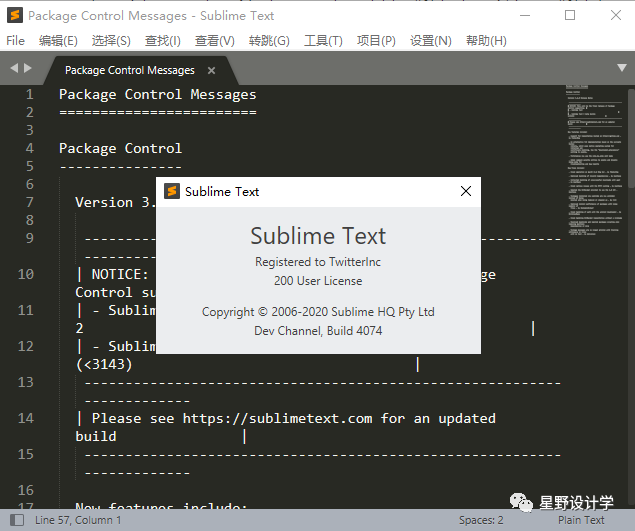
Task: Click the Sublime Text logo in title bar
Action: click(x=15, y=15)
